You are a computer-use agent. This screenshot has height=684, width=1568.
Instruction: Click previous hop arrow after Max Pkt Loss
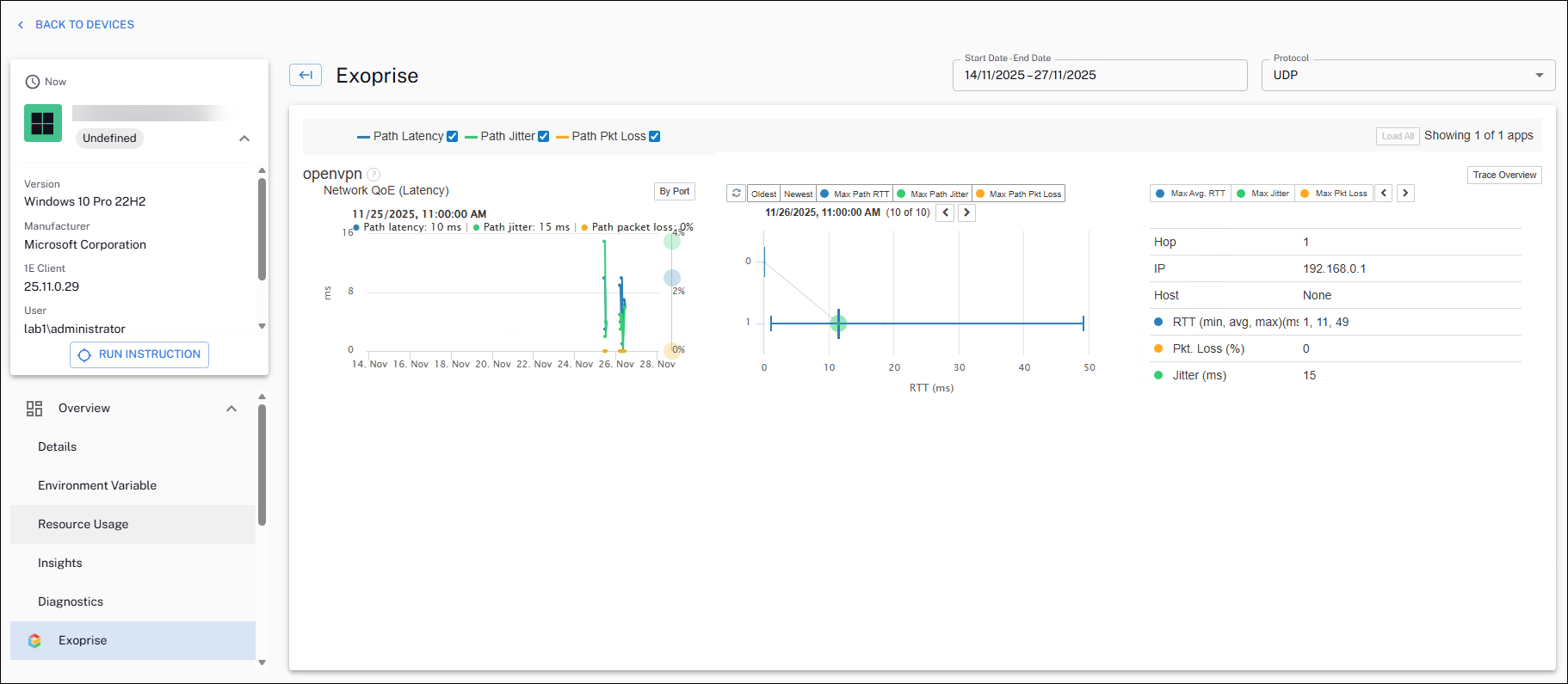[x=1384, y=194]
